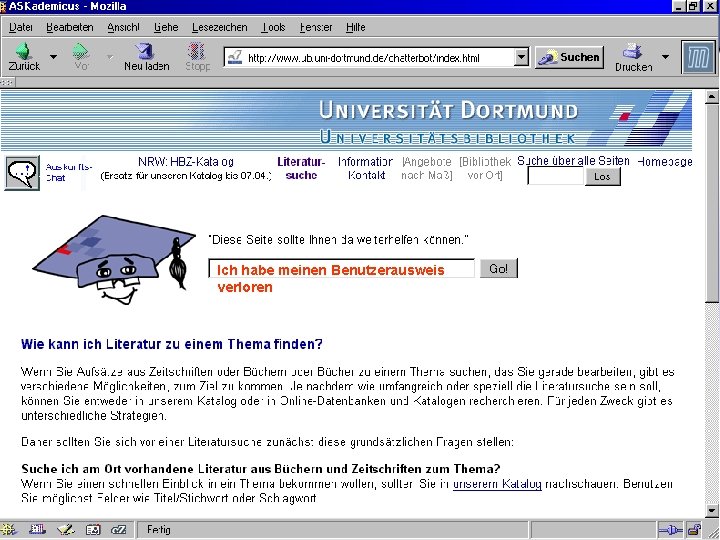
Task: Click the scrollbar up arrow
Action: coord(712,96)
